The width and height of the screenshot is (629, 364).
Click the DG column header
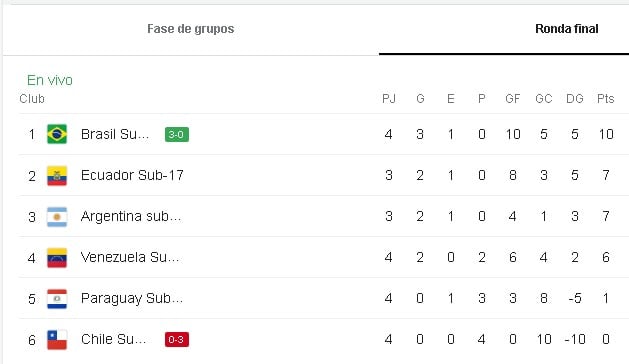coord(574,99)
